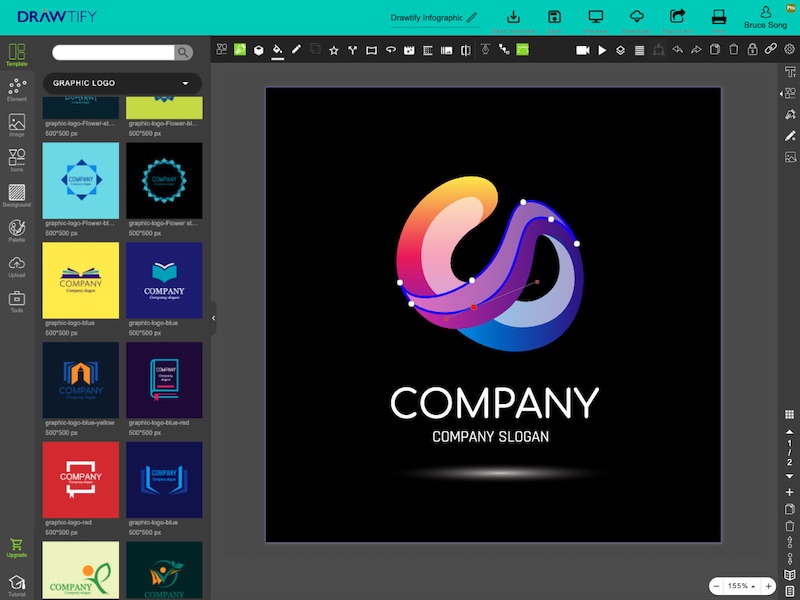
Task: Open the Layers icon in the toolbar
Action: (x=618, y=49)
